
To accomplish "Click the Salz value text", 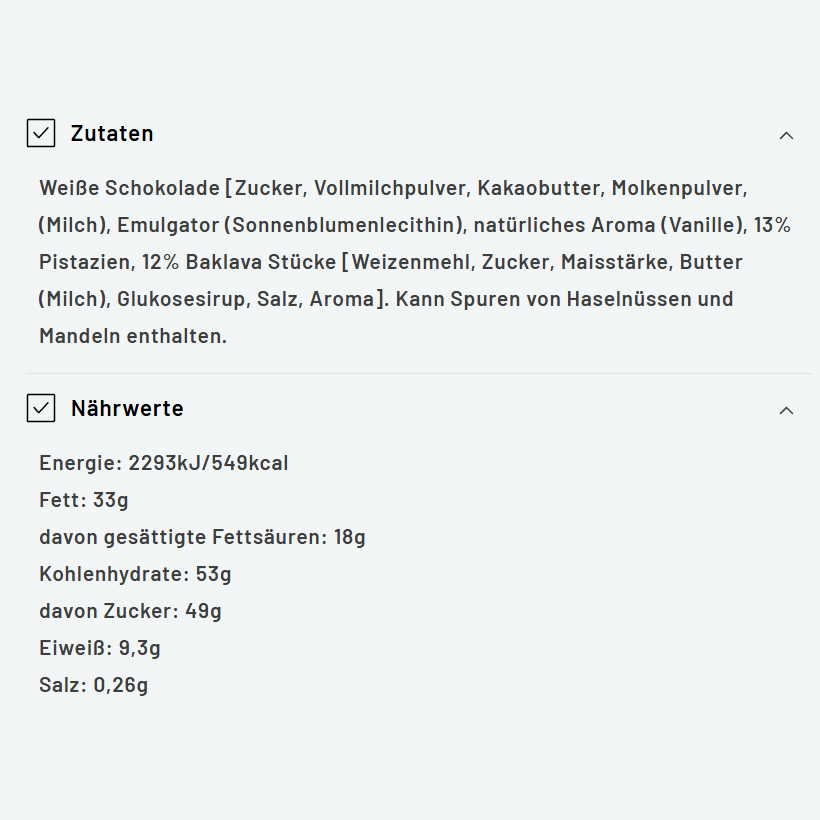I will pyautogui.click(x=93, y=684).
